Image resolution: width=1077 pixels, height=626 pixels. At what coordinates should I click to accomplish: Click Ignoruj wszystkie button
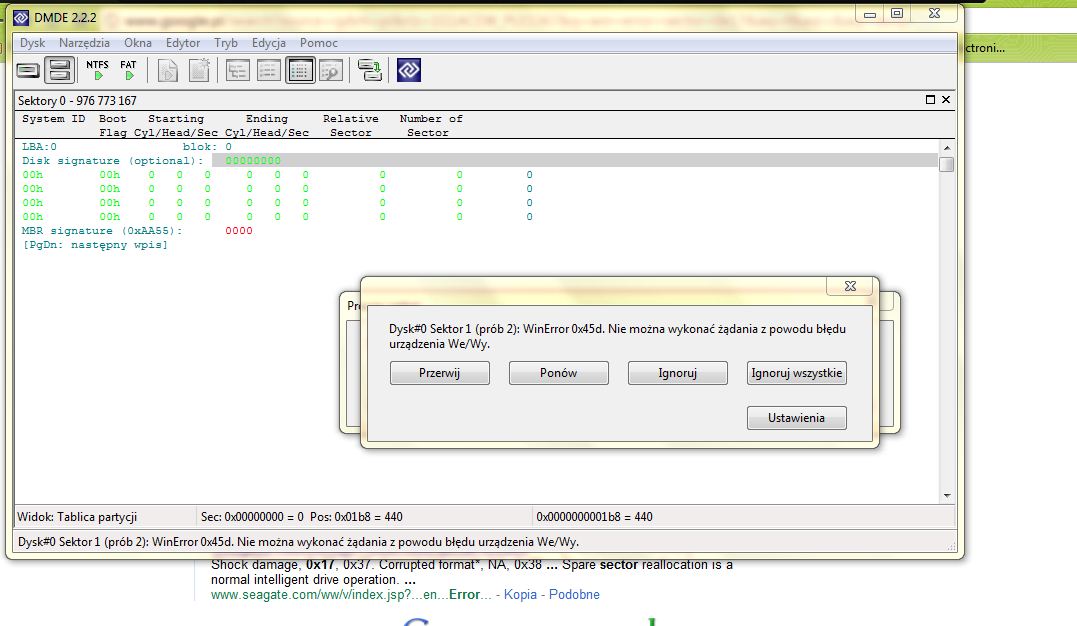797,373
